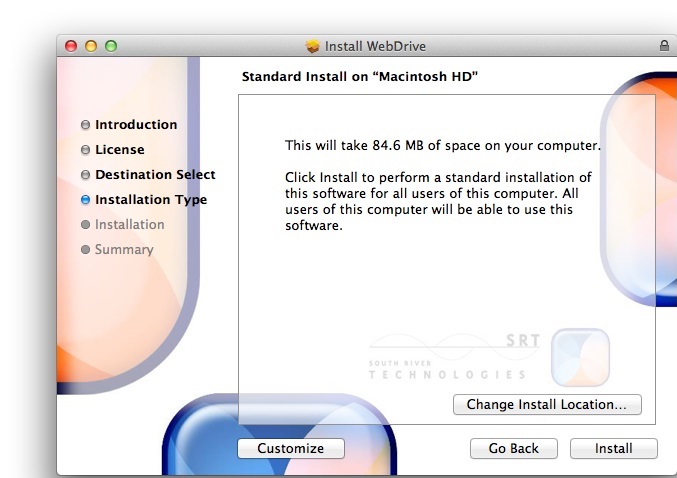The height and width of the screenshot is (478, 677).
Task: Click the greyed Summary step
Action: click(124, 250)
